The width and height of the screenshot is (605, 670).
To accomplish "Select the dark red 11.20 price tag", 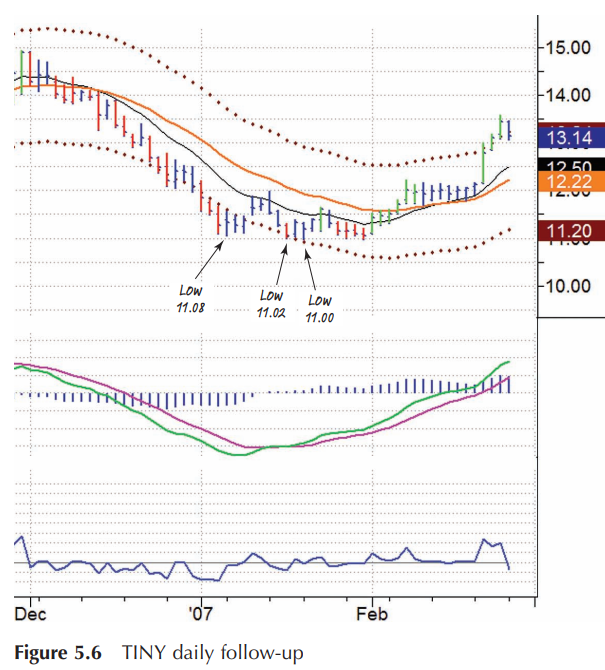I will [571, 231].
